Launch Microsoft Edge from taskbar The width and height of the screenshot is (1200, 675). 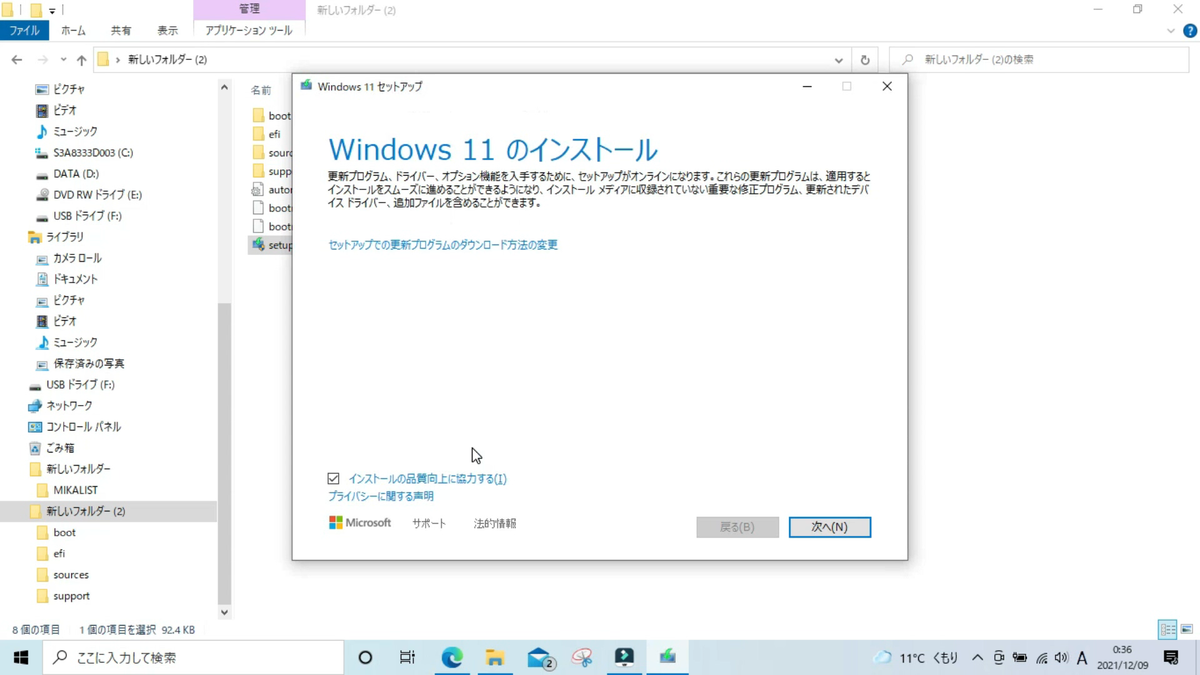[x=452, y=657]
